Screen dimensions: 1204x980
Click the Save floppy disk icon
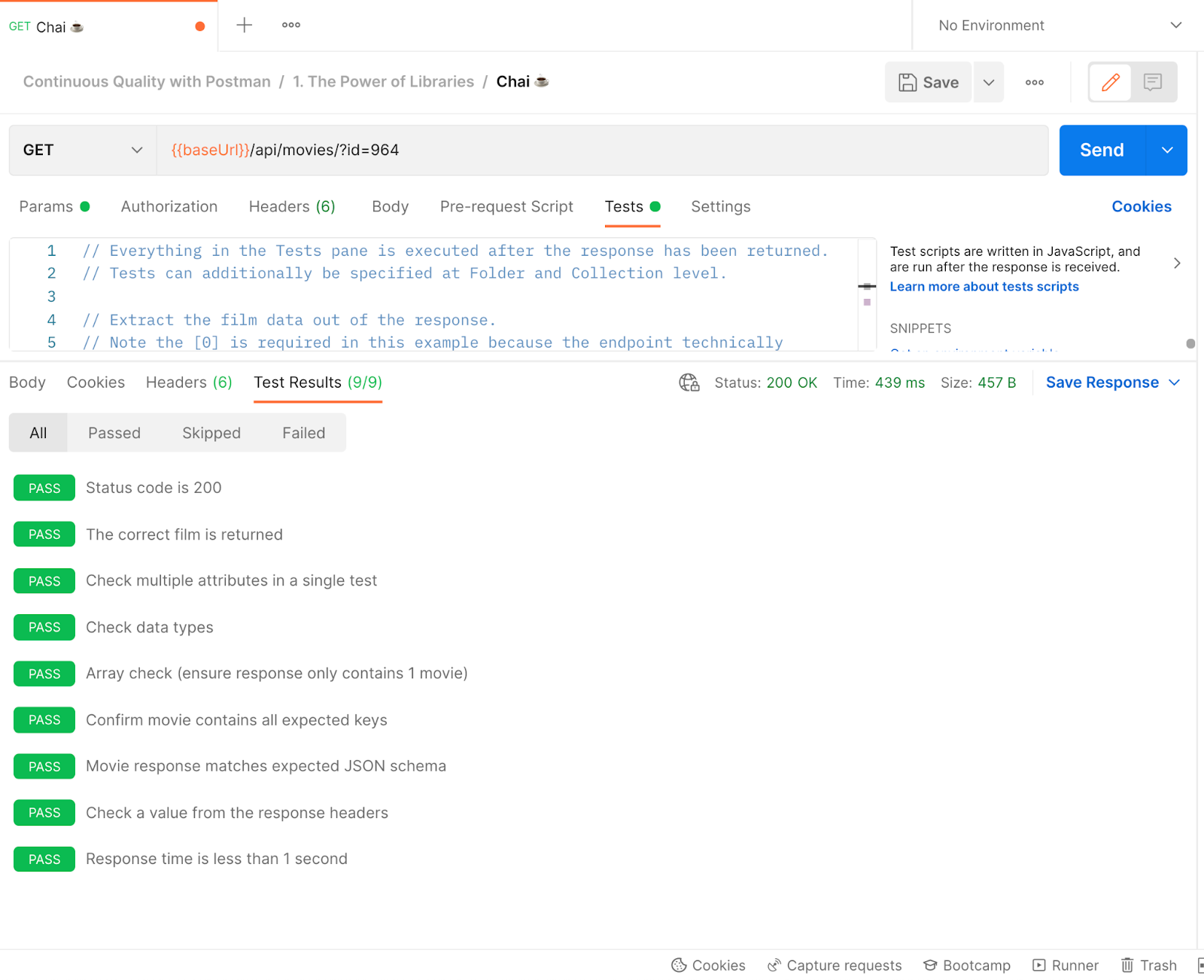click(908, 82)
